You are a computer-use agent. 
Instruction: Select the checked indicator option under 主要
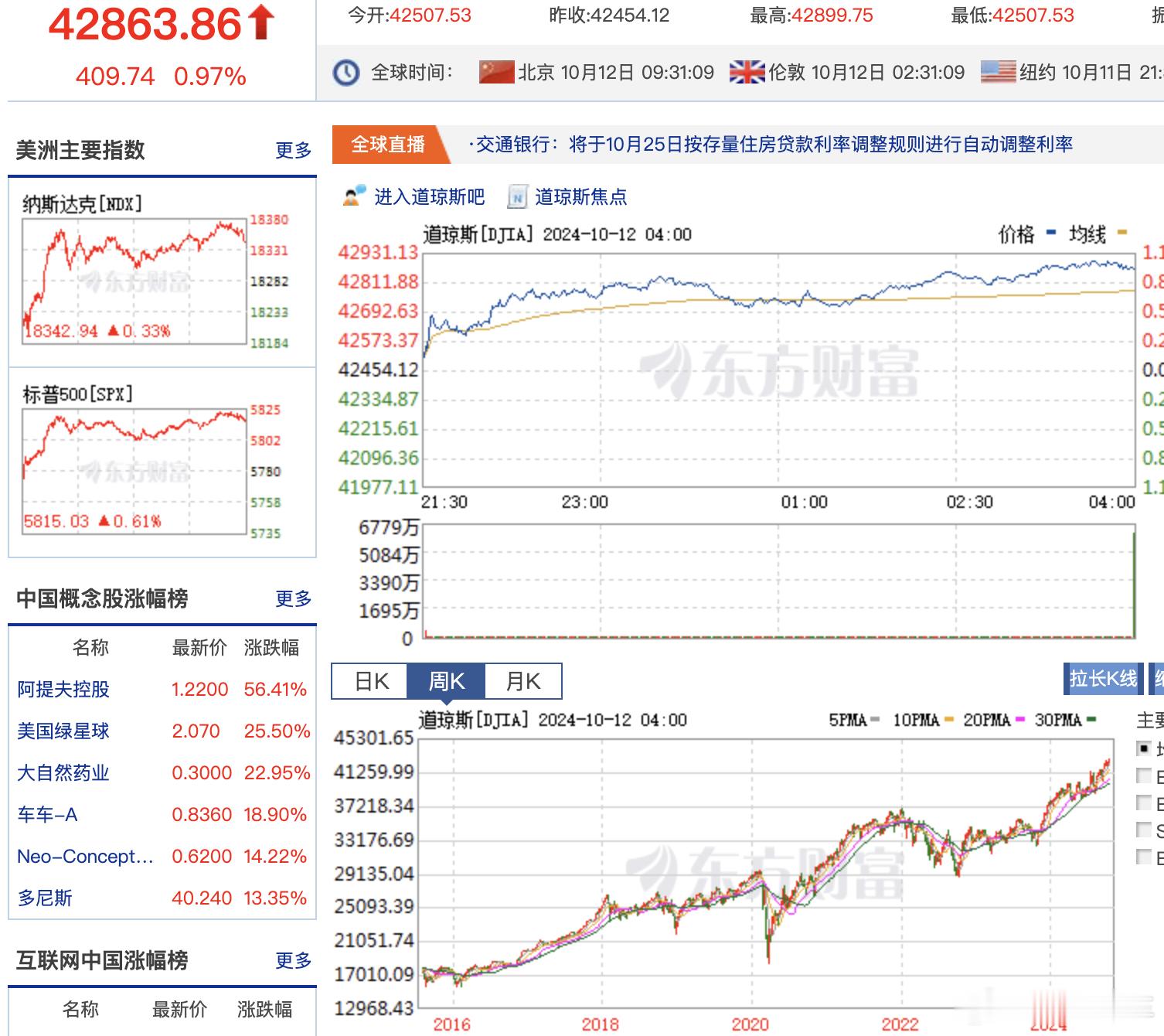click(x=1143, y=748)
